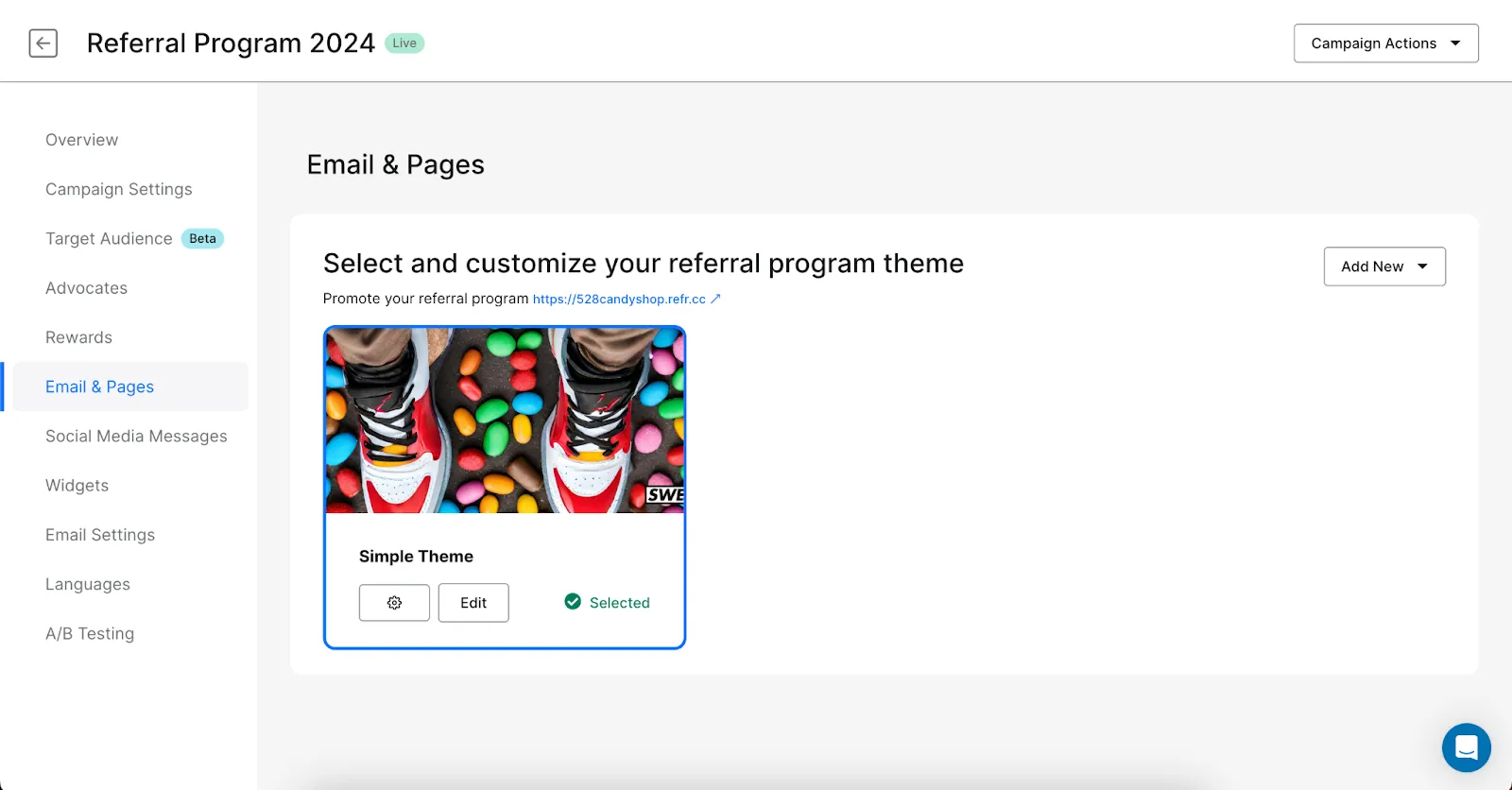Go to Social Media Messages
Screen dimensions: 1512x790
pos(136,436)
